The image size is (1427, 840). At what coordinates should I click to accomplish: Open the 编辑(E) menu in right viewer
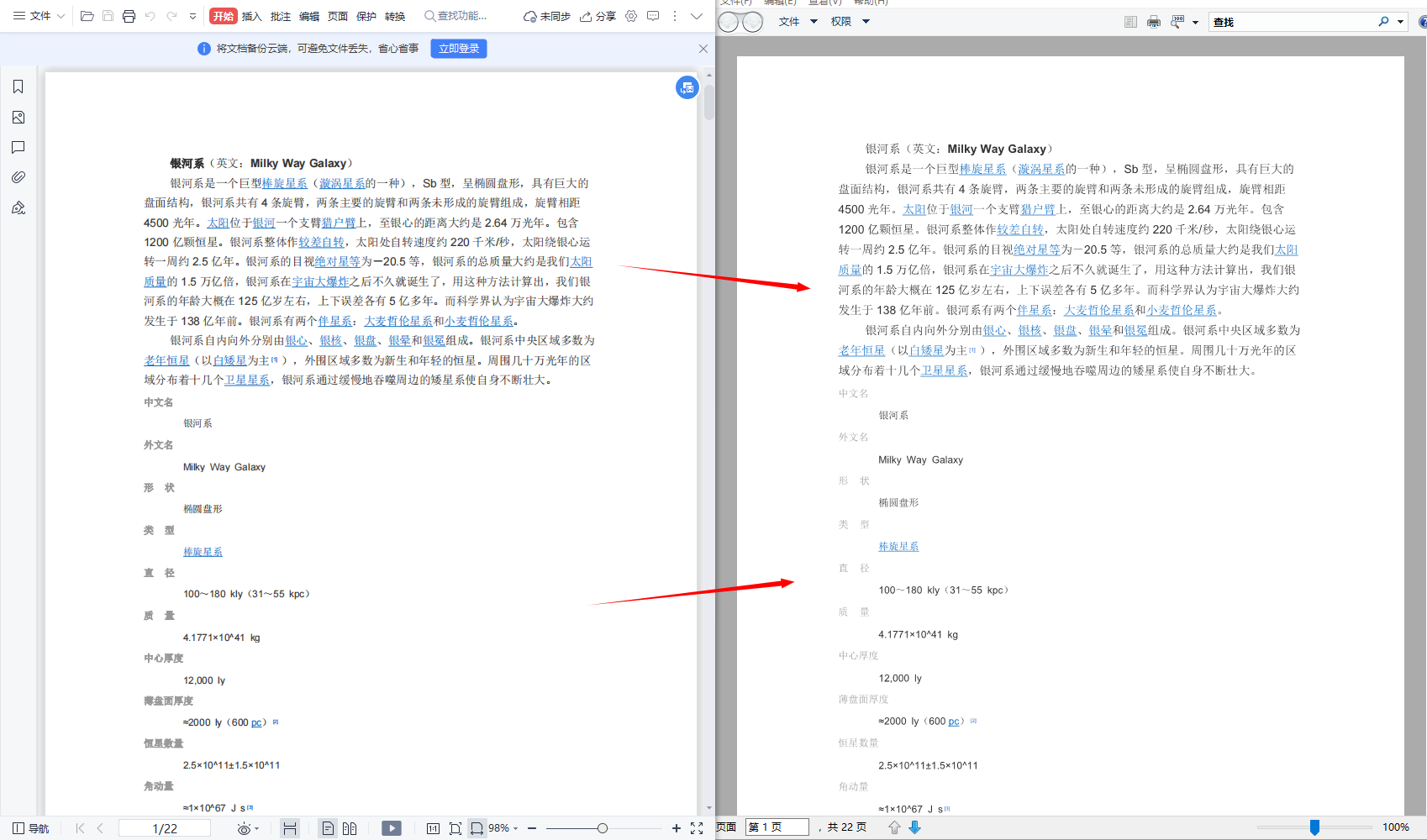tap(780, 3)
